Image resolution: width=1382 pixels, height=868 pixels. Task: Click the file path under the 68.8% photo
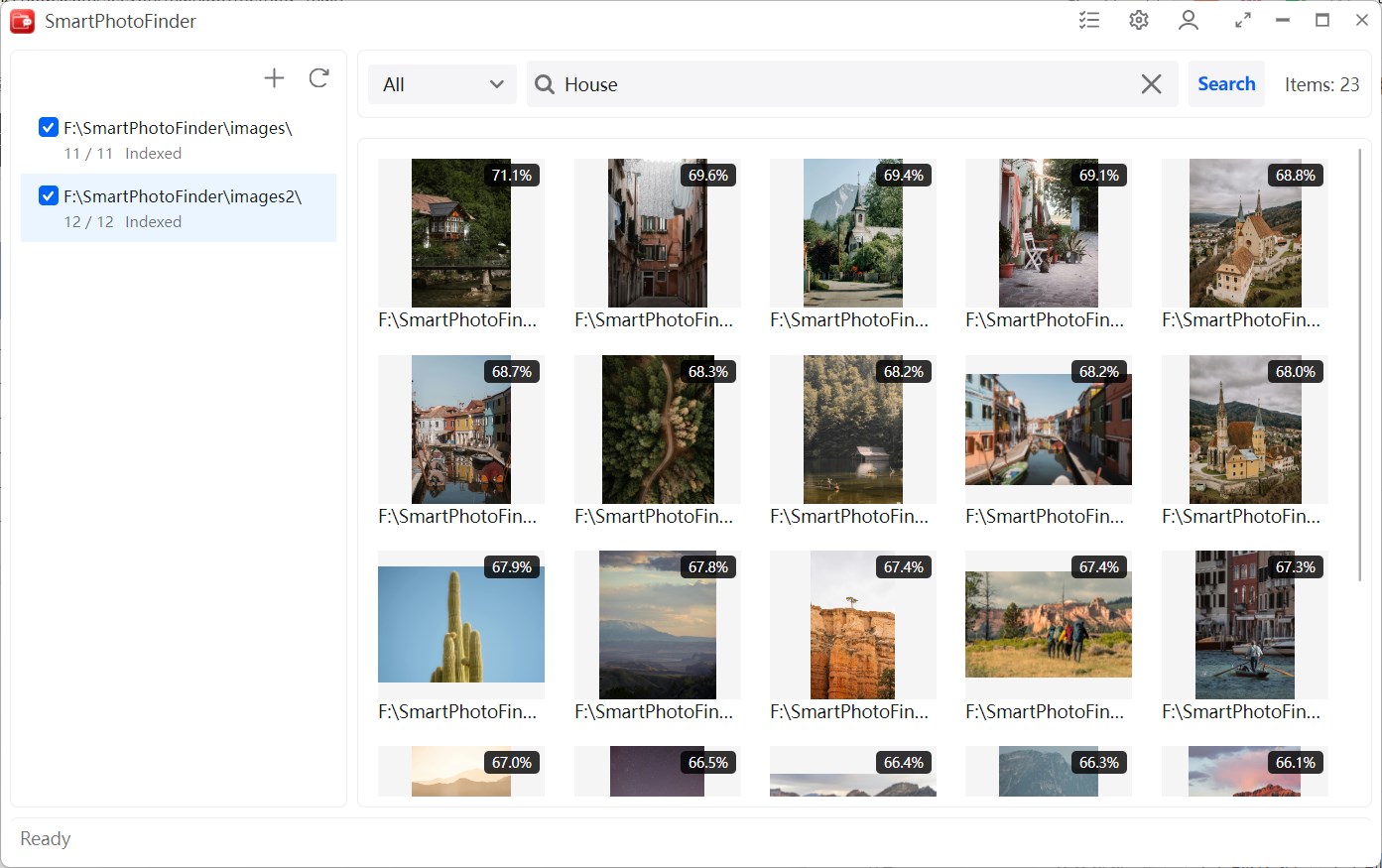pos(1241,320)
